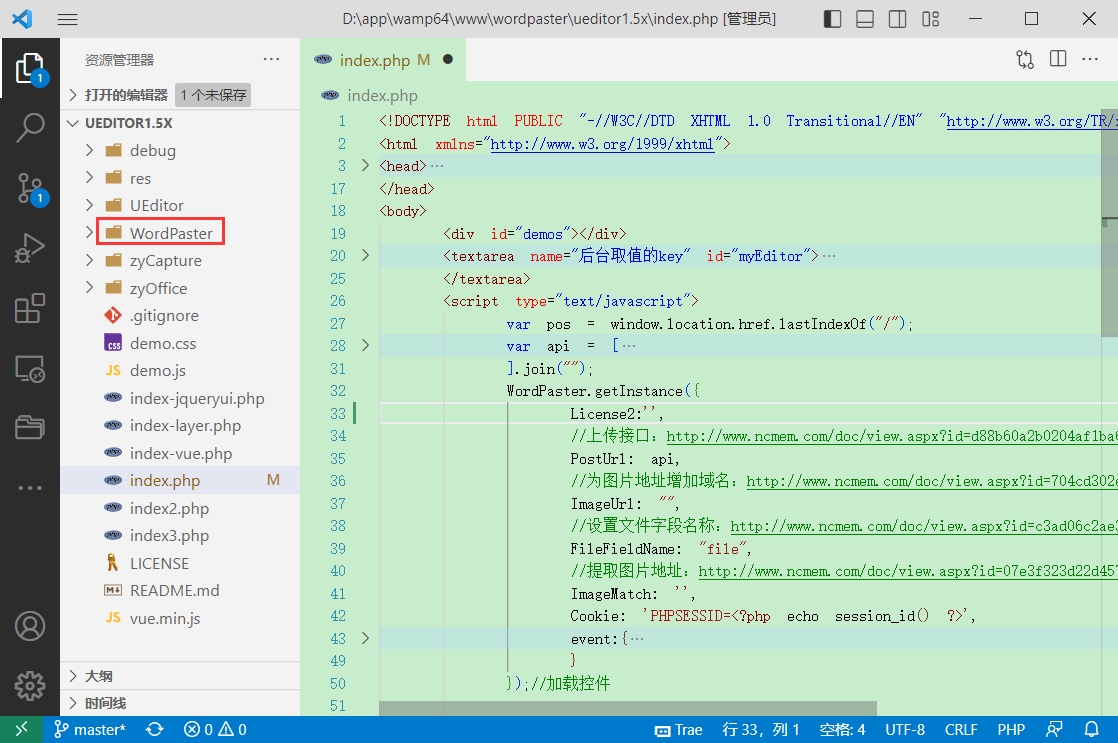This screenshot has width=1118, height=743.
Task: Switch to the index.php editor tab
Action: [374, 60]
